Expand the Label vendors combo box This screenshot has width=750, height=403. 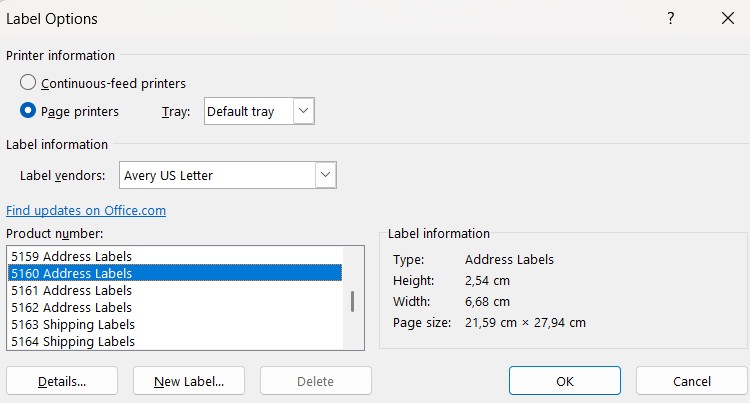[324, 175]
